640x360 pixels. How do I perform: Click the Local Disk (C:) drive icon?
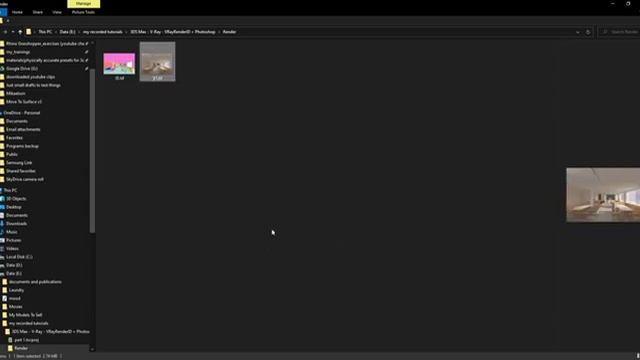coord(2,257)
